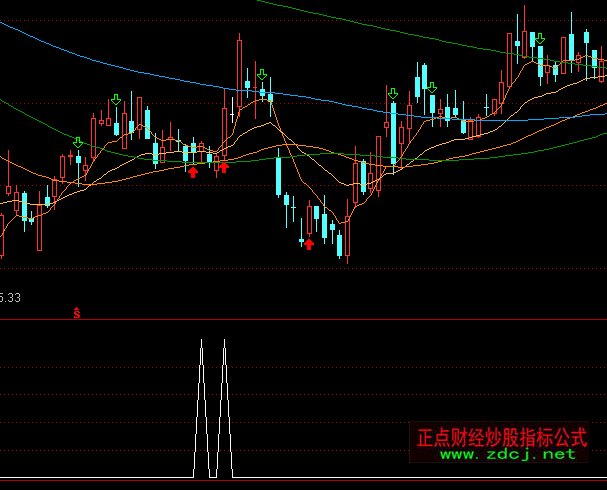Click the leftmost green down-arrow sell signal
The height and width of the screenshot is (490, 607).
pyautogui.click(x=78, y=143)
